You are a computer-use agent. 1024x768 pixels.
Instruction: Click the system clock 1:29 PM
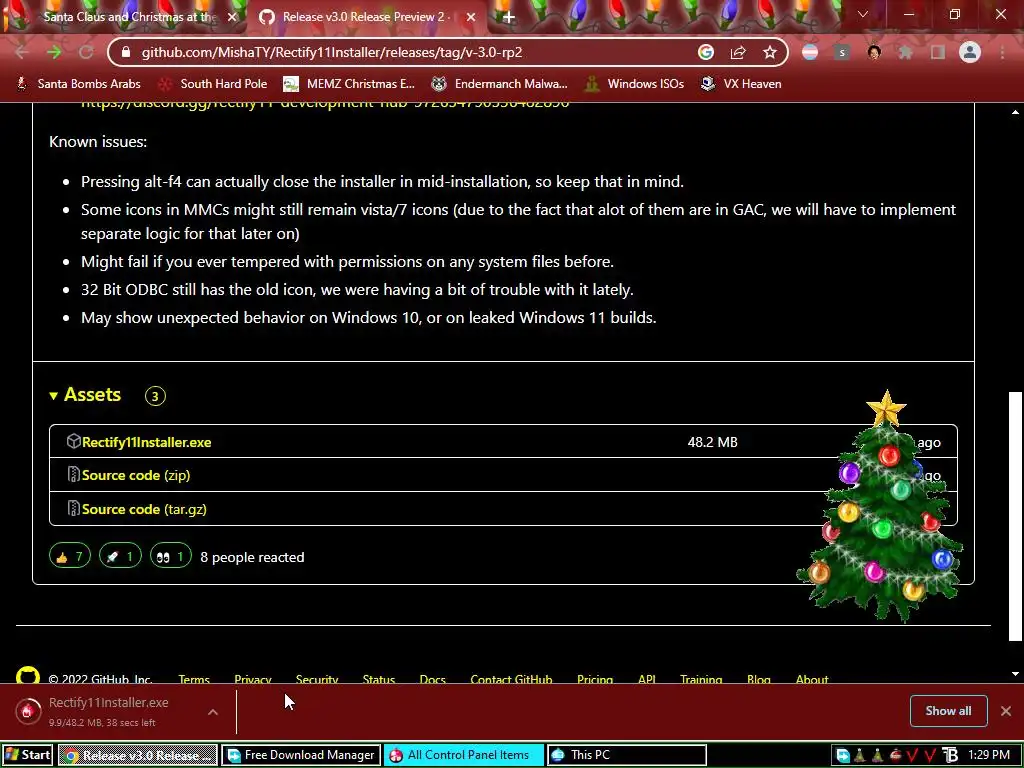(989, 755)
